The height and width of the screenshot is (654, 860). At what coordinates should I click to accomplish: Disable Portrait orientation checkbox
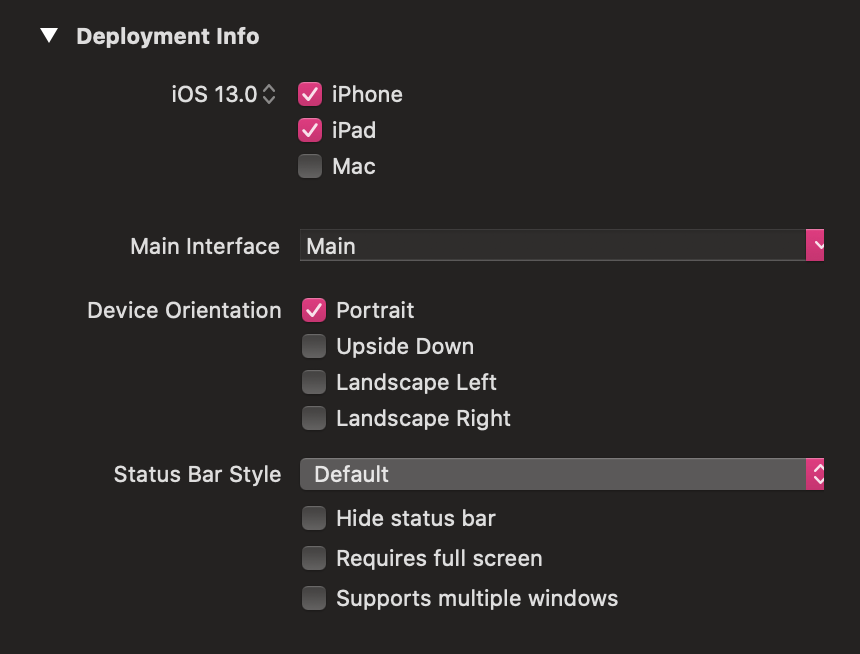314,311
